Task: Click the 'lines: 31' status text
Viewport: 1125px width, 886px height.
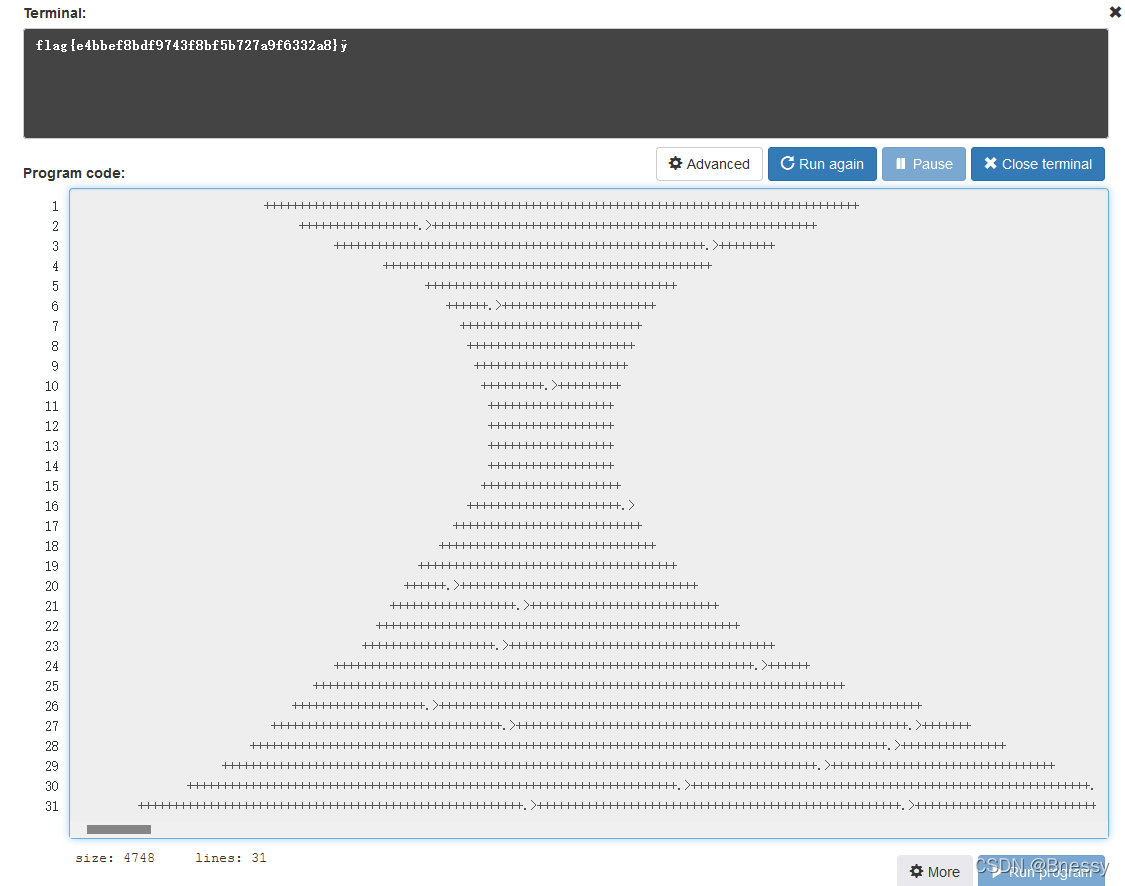Action: pyautogui.click(x=231, y=857)
